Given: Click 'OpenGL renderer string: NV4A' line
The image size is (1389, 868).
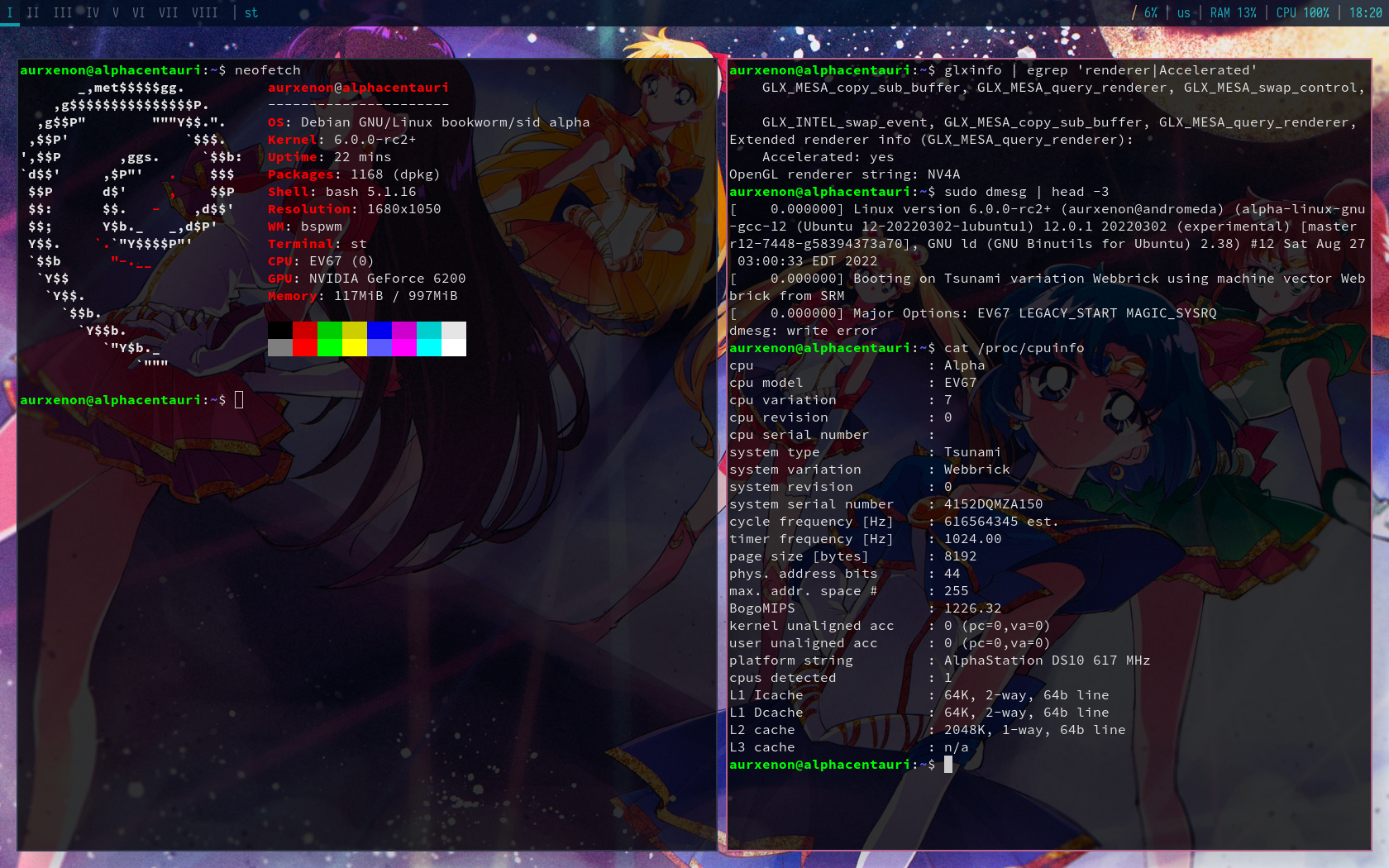Looking at the screenshot, I should tap(845, 174).
